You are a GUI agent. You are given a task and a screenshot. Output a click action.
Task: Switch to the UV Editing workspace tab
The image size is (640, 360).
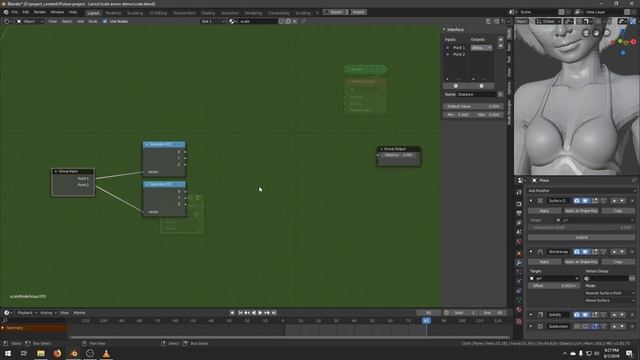(158, 13)
